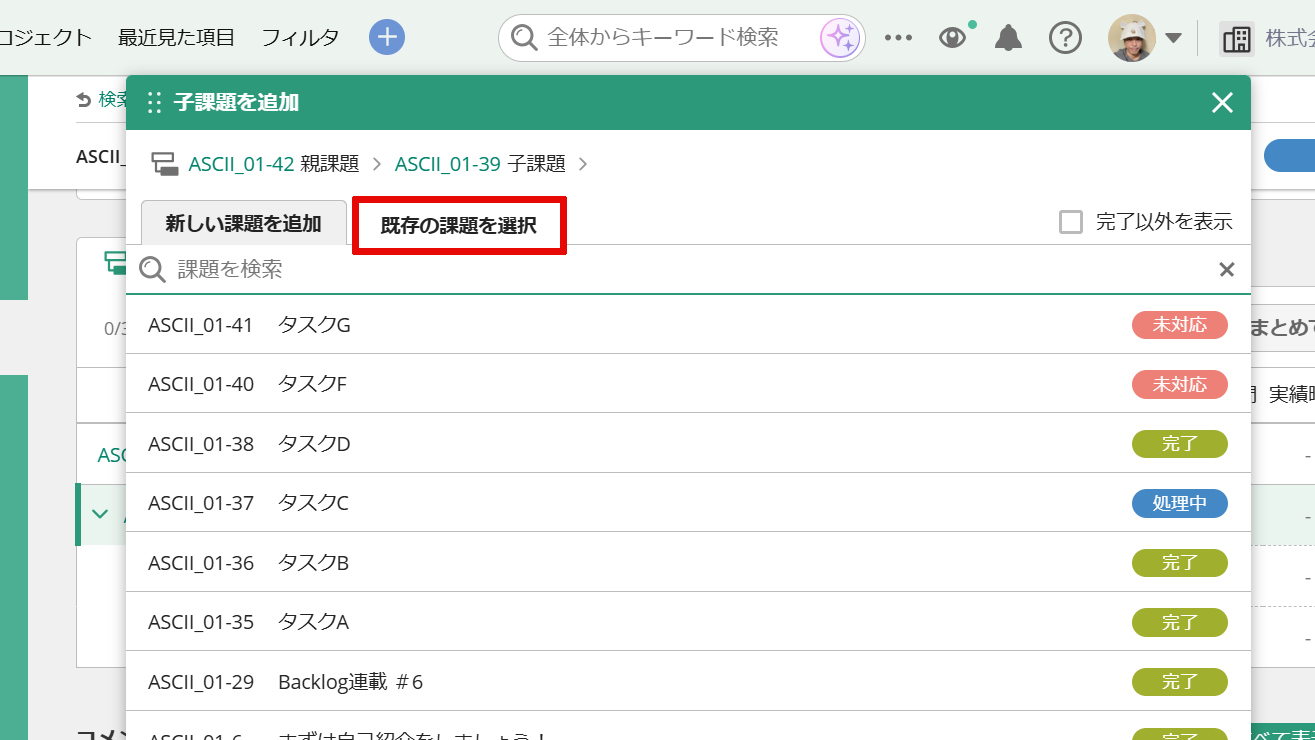Collapse the green chevron row behind dialog
Viewport: 1315px width, 740px height.
100,514
